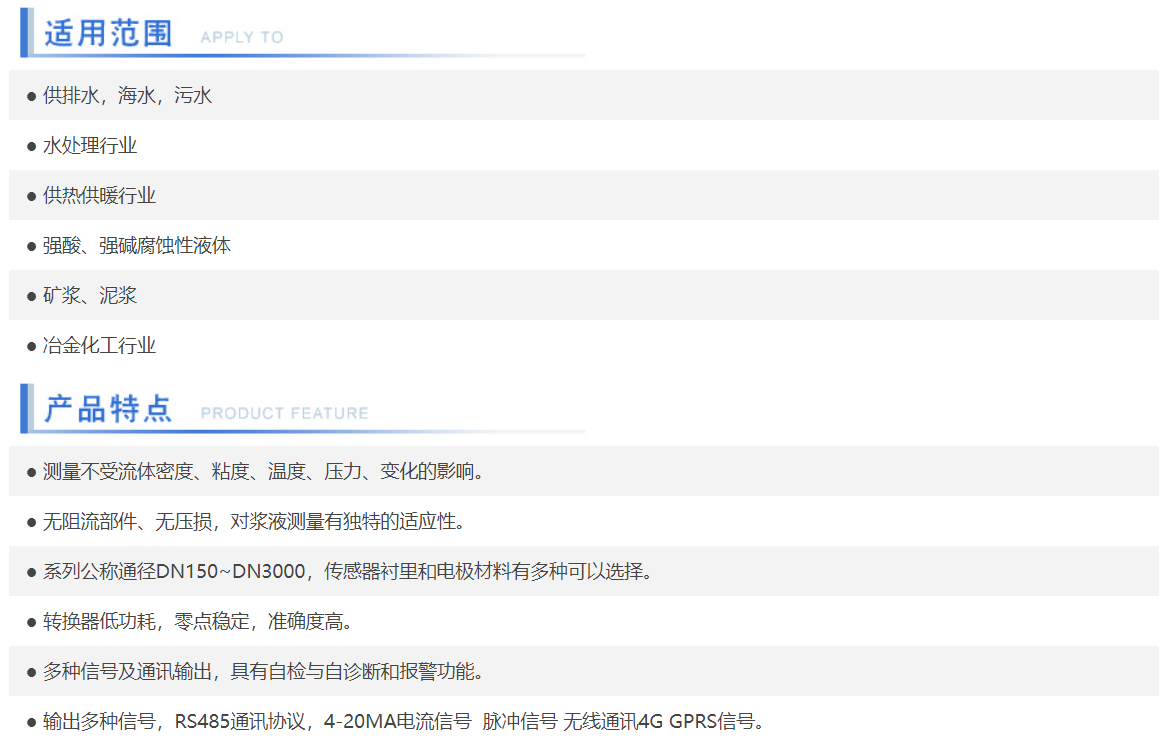This screenshot has width=1160, height=748.
Task: Click the blue bar beside 产品特点
Action: pyautogui.click(x=26, y=408)
